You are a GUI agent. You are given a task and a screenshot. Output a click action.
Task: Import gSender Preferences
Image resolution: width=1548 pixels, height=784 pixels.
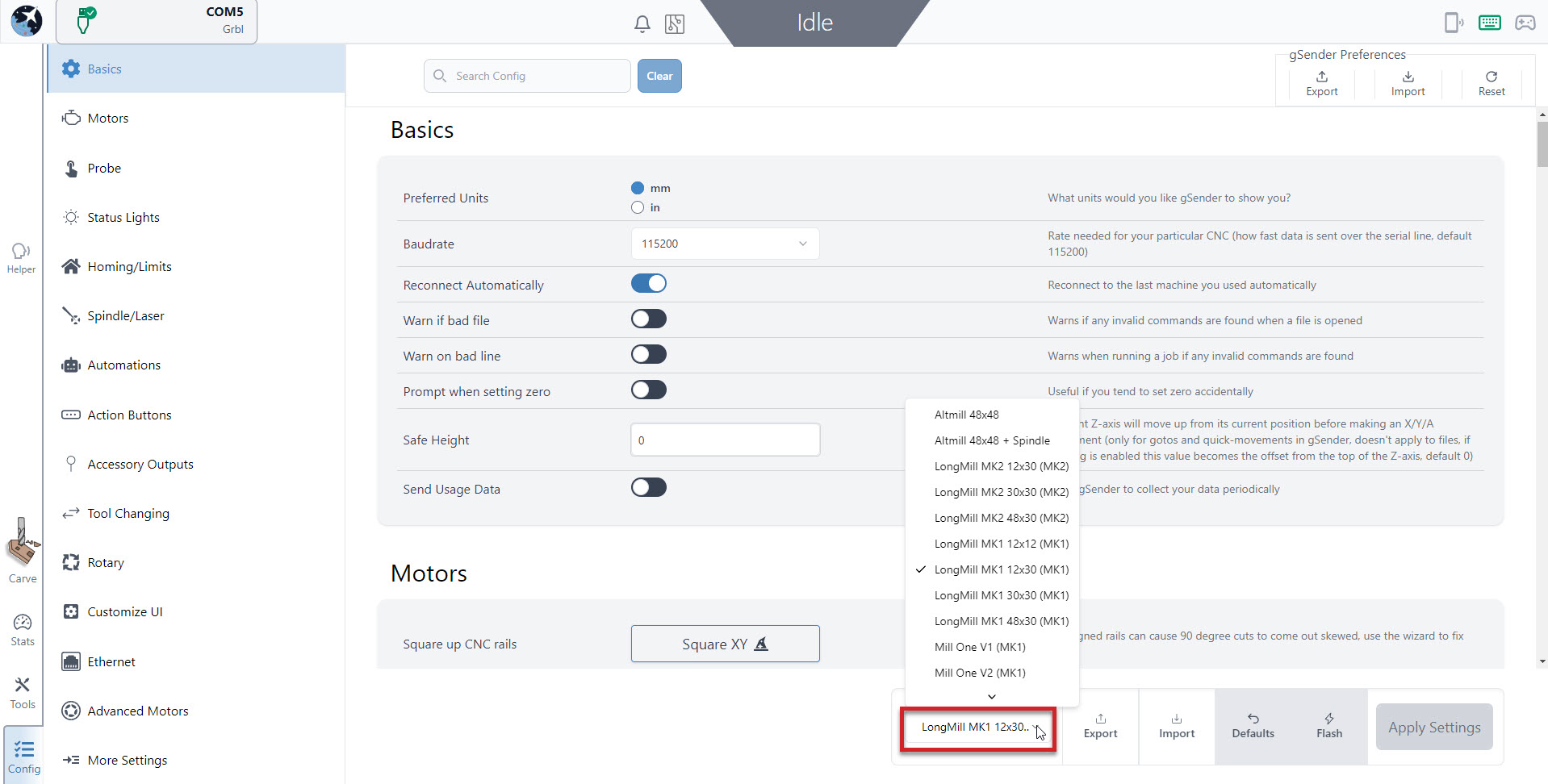(1408, 83)
